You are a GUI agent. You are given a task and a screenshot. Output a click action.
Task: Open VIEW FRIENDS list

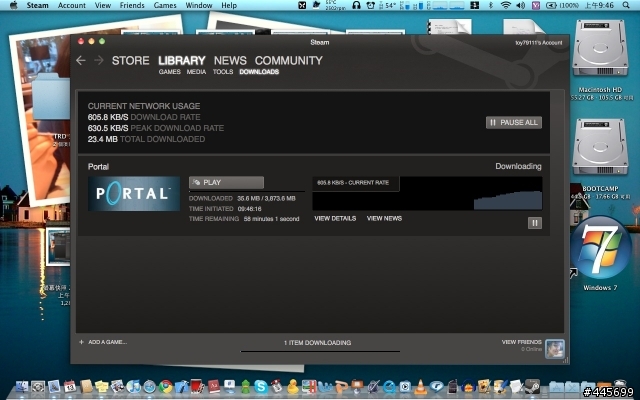click(x=521, y=342)
